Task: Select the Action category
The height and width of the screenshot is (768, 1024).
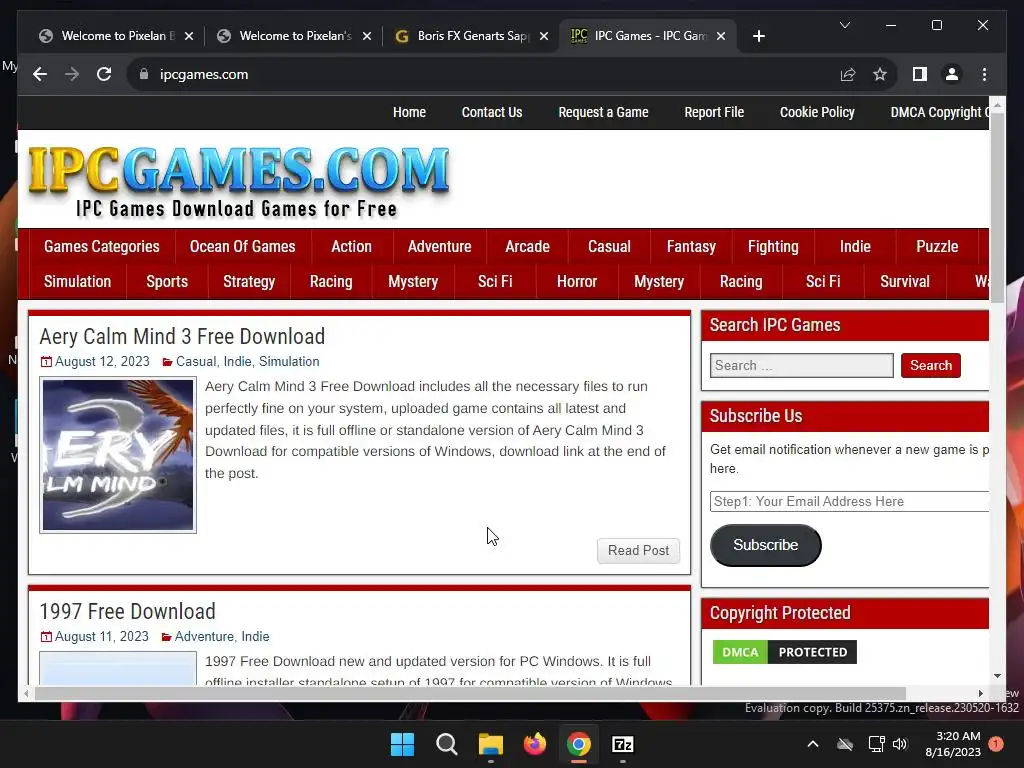Action: pos(351,246)
